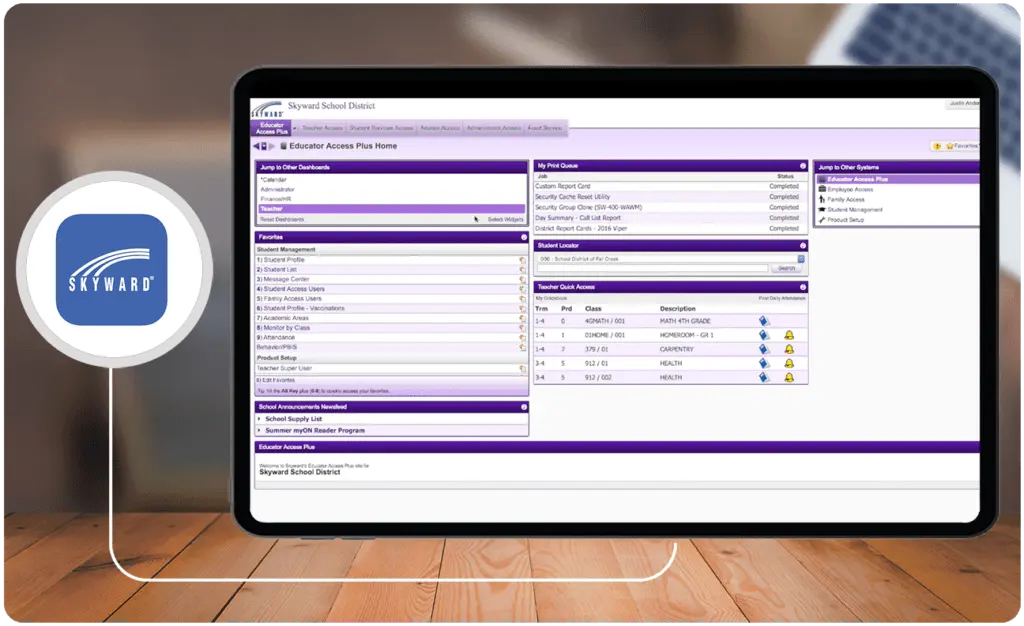
Task: Expand Summer myON Reader Program announcement
Action: click(260, 431)
